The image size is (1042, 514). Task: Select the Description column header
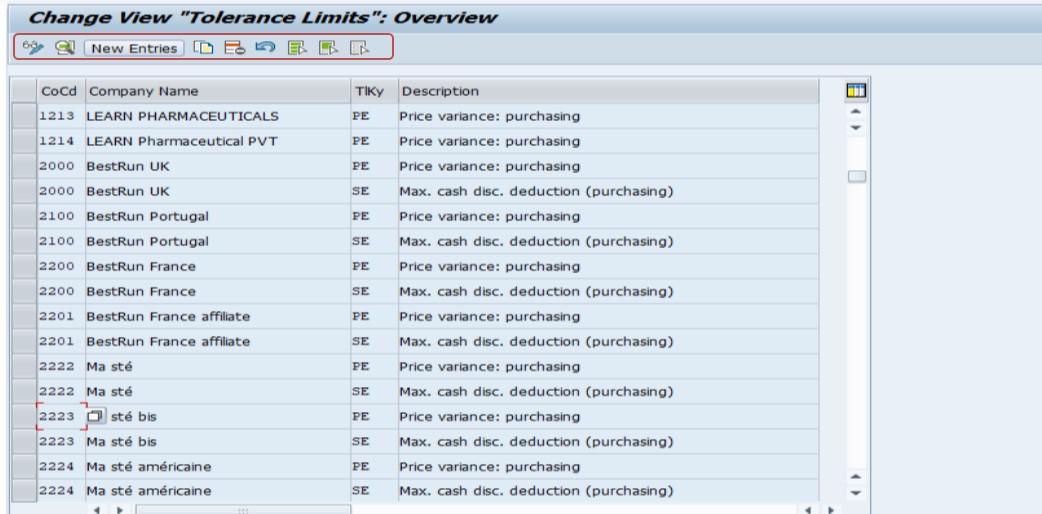[x=608, y=91]
